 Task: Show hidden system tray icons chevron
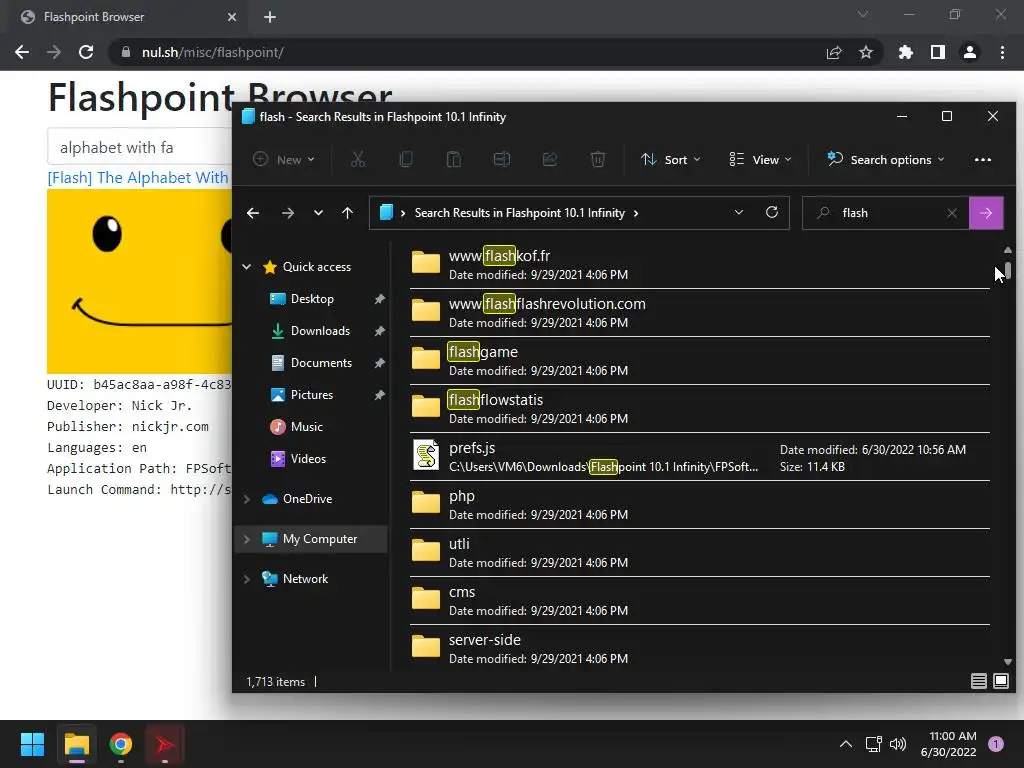846,744
